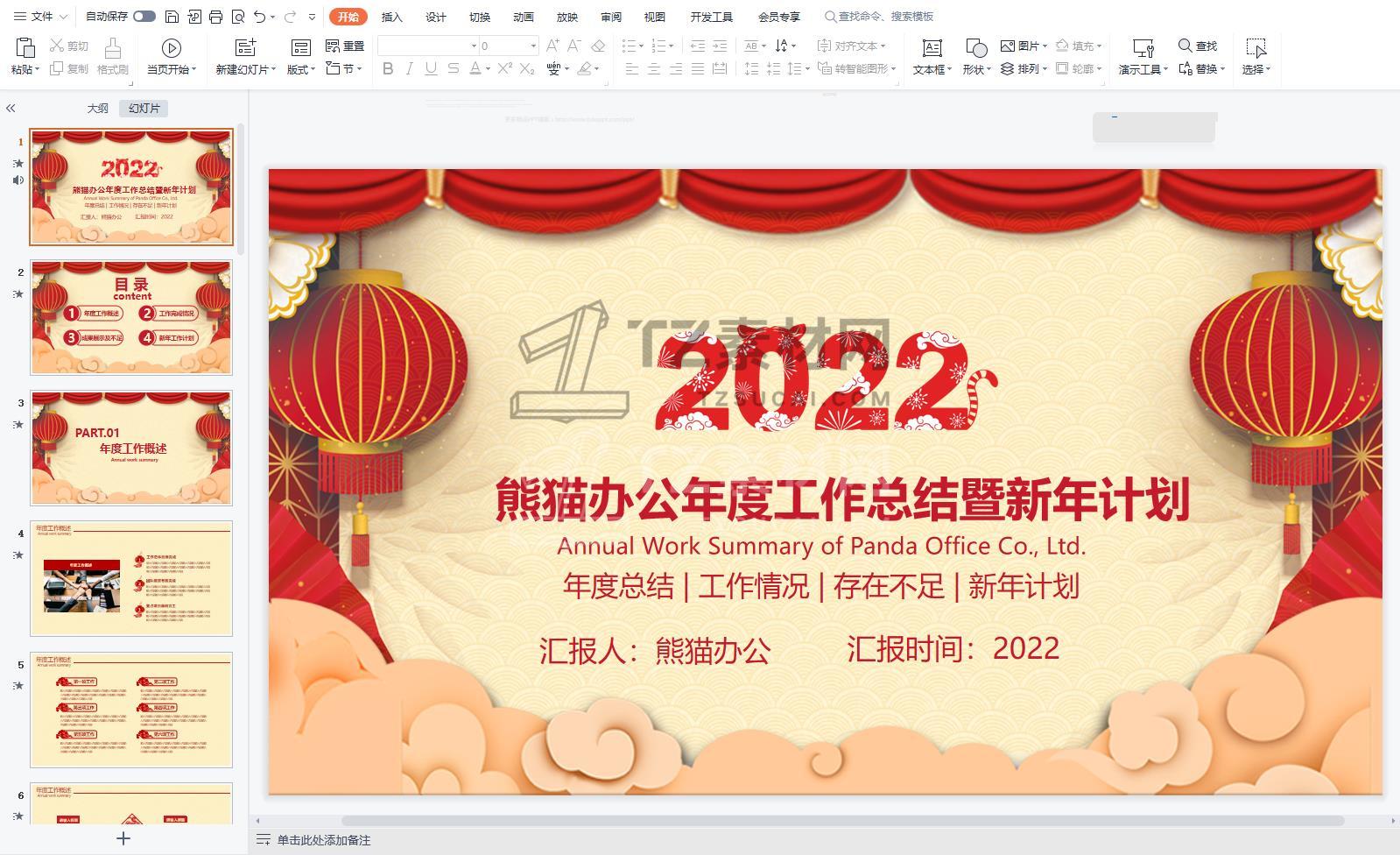This screenshot has width=1400, height=855.
Task: Select slide 2 目录 thumbnail
Action: [x=131, y=317]
